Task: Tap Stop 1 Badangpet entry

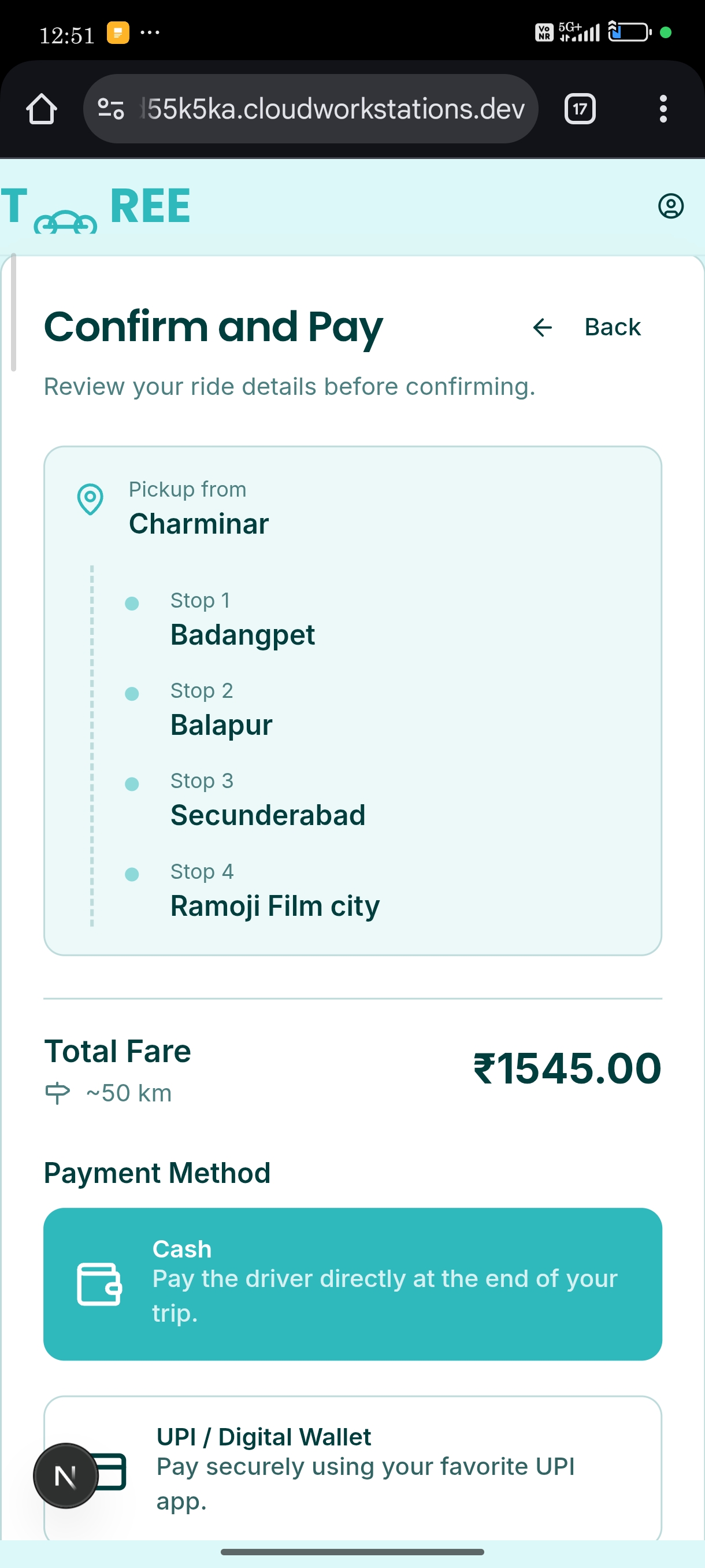Action: pyautogui.click(x=242, y=620)
